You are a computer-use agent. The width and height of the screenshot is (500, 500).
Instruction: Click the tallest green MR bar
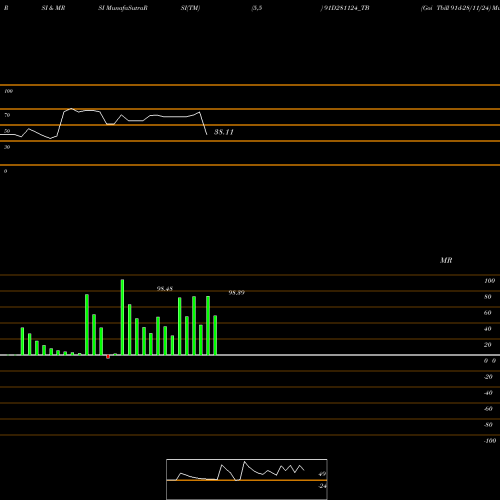point(122,317)
